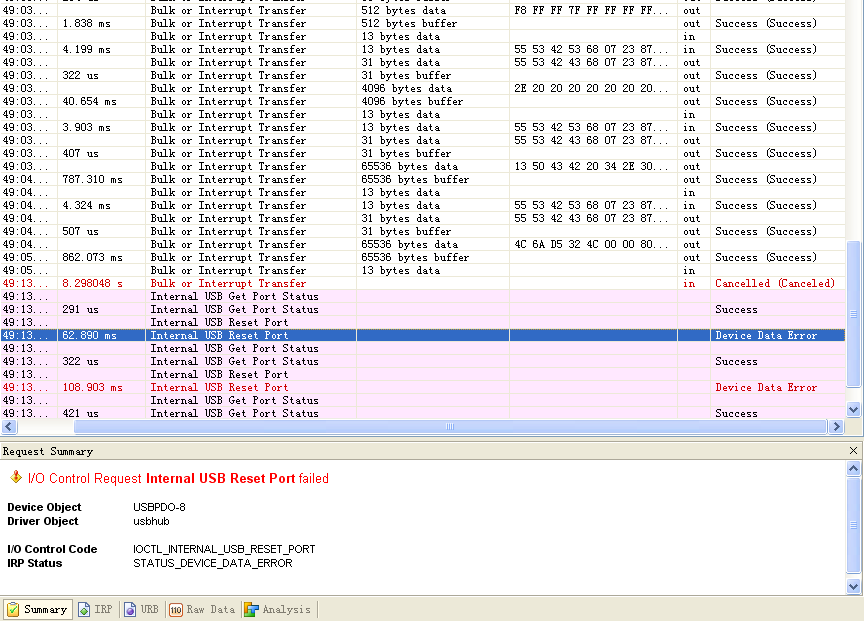
Task: Select the row with duration 4.199 ms
Action: [423, 50]
